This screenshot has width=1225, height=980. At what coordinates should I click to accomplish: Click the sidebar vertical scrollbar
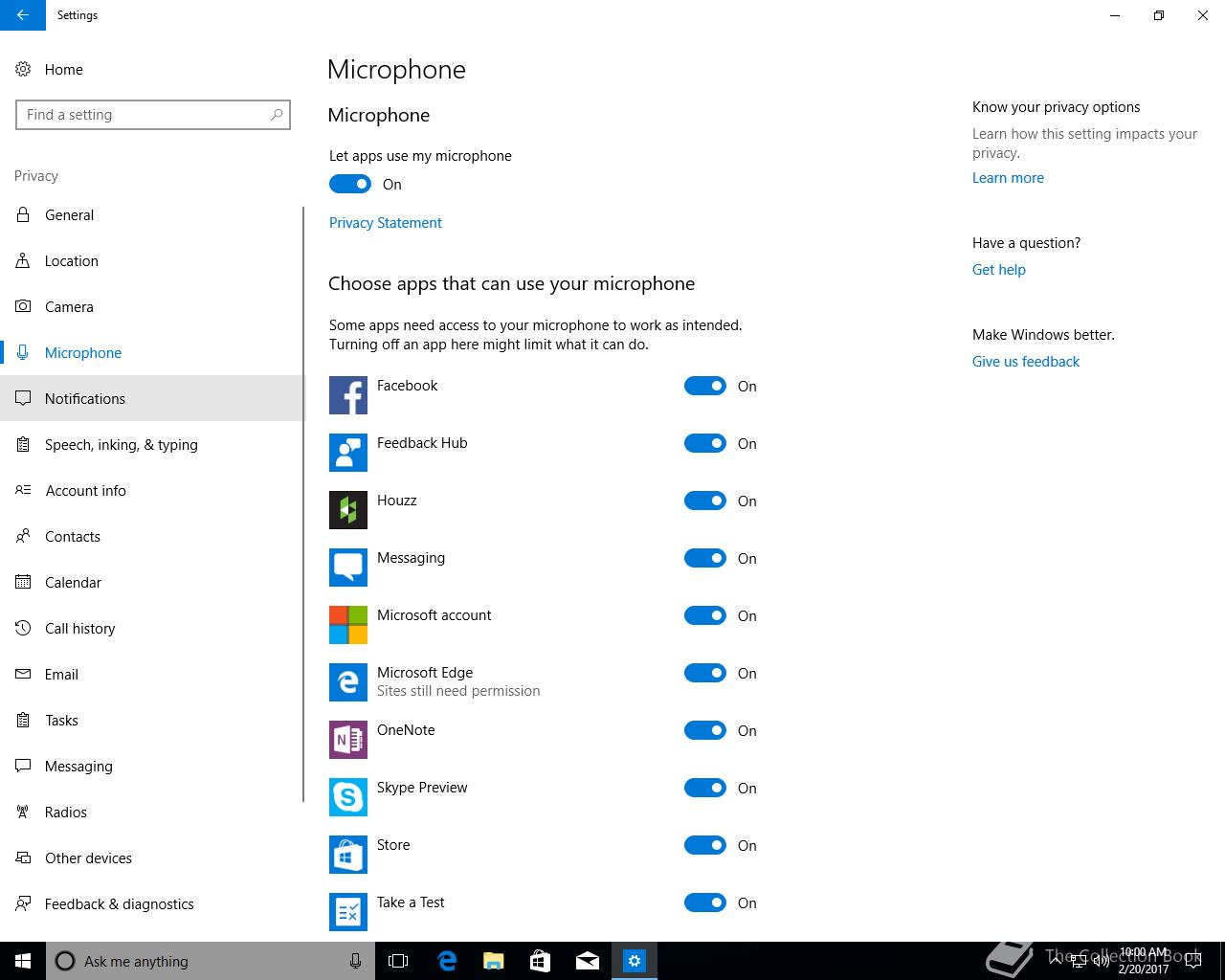303,504
